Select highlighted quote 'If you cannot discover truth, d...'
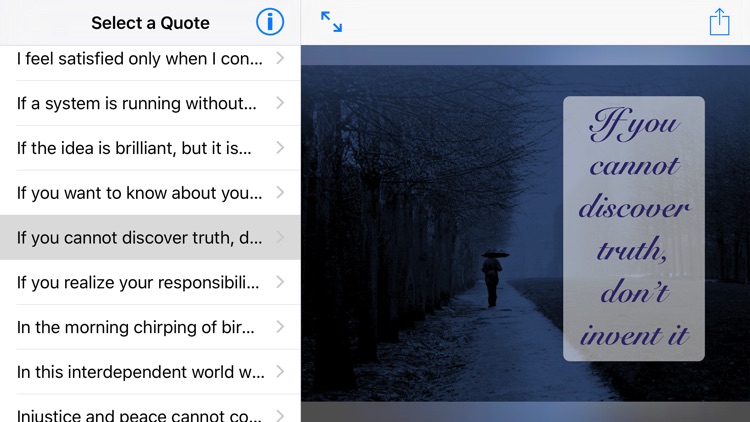750x422 pixels. 150,237
